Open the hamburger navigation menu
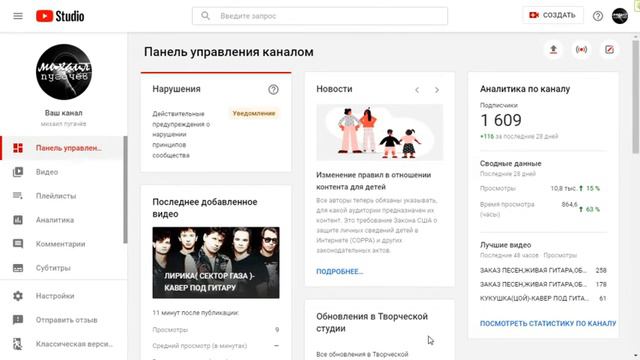The height and width of the screenshot is (360, 640). point(18,16)
